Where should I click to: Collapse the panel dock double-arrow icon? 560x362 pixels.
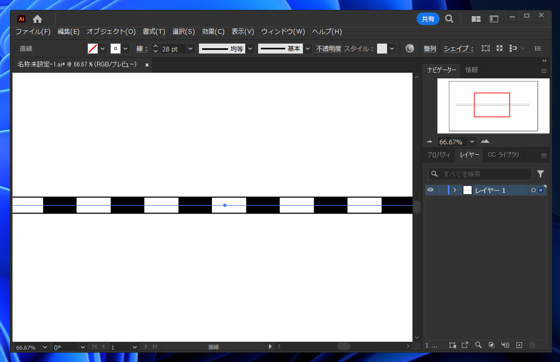pyautogui.click(x=544, y=61)
